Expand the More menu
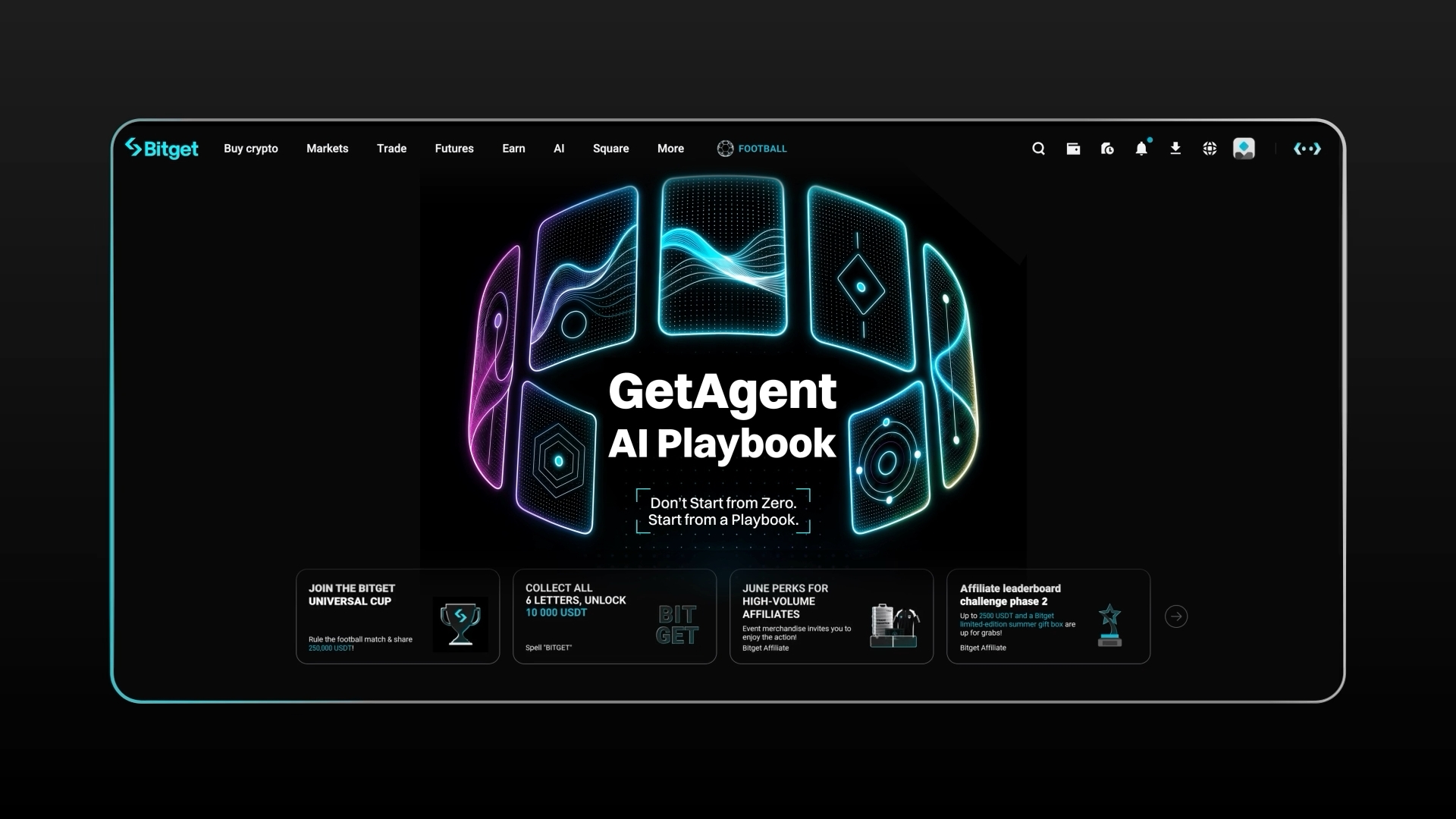 [x=670, y=149]
